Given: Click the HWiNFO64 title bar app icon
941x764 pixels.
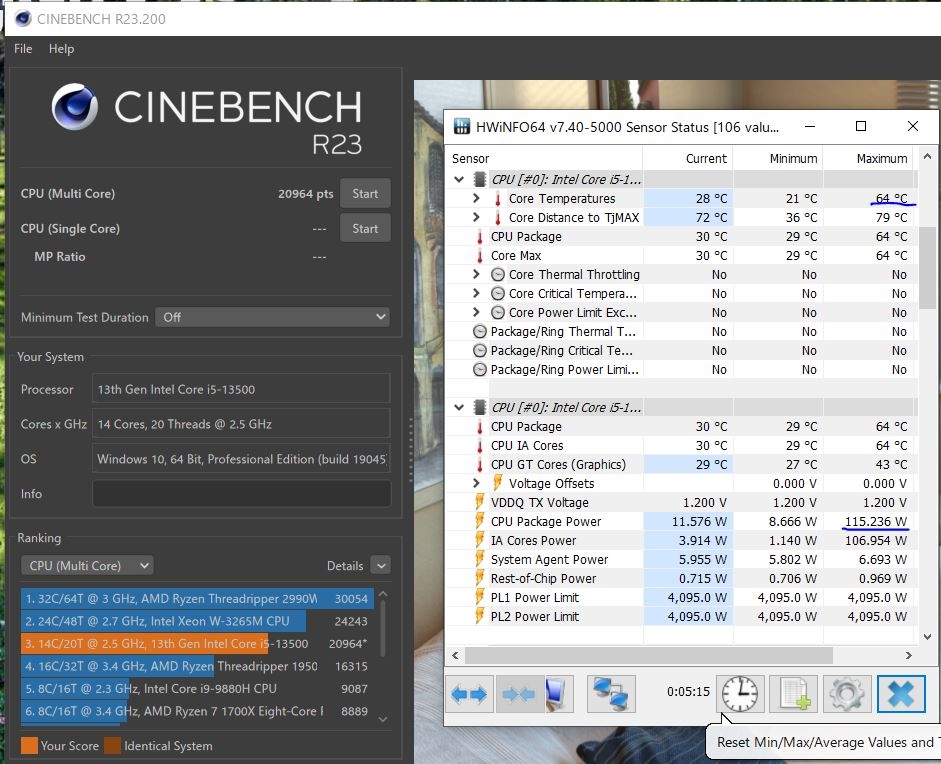Looking at the screenshot, I should tap(461, 127).
